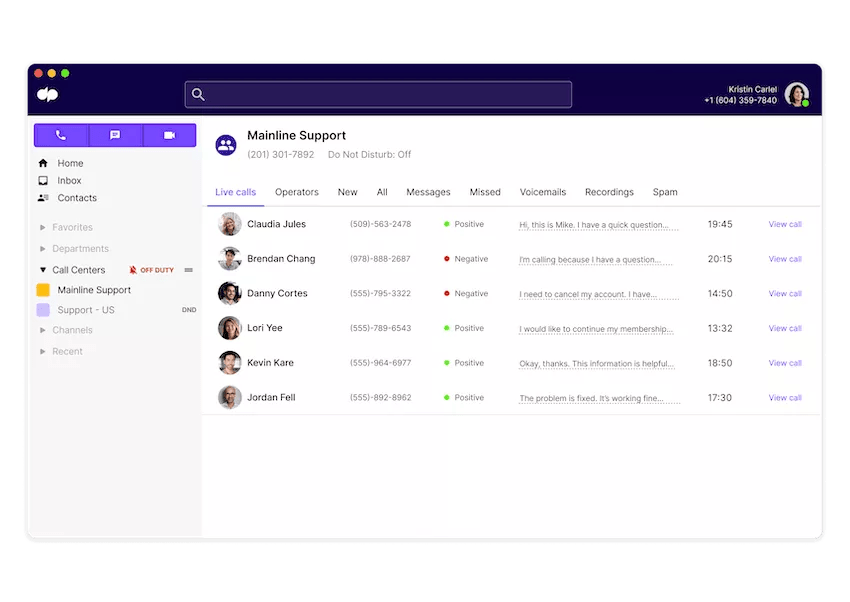The image size is (850, 602).
Task: View call for Jordan Fell
Action: (785, 397)
